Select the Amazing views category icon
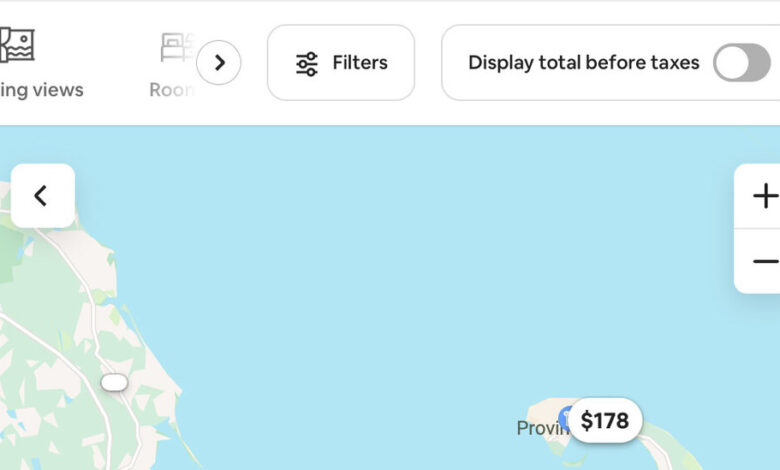The width and height of the screenshot is (780, 470). coord(16,45)
